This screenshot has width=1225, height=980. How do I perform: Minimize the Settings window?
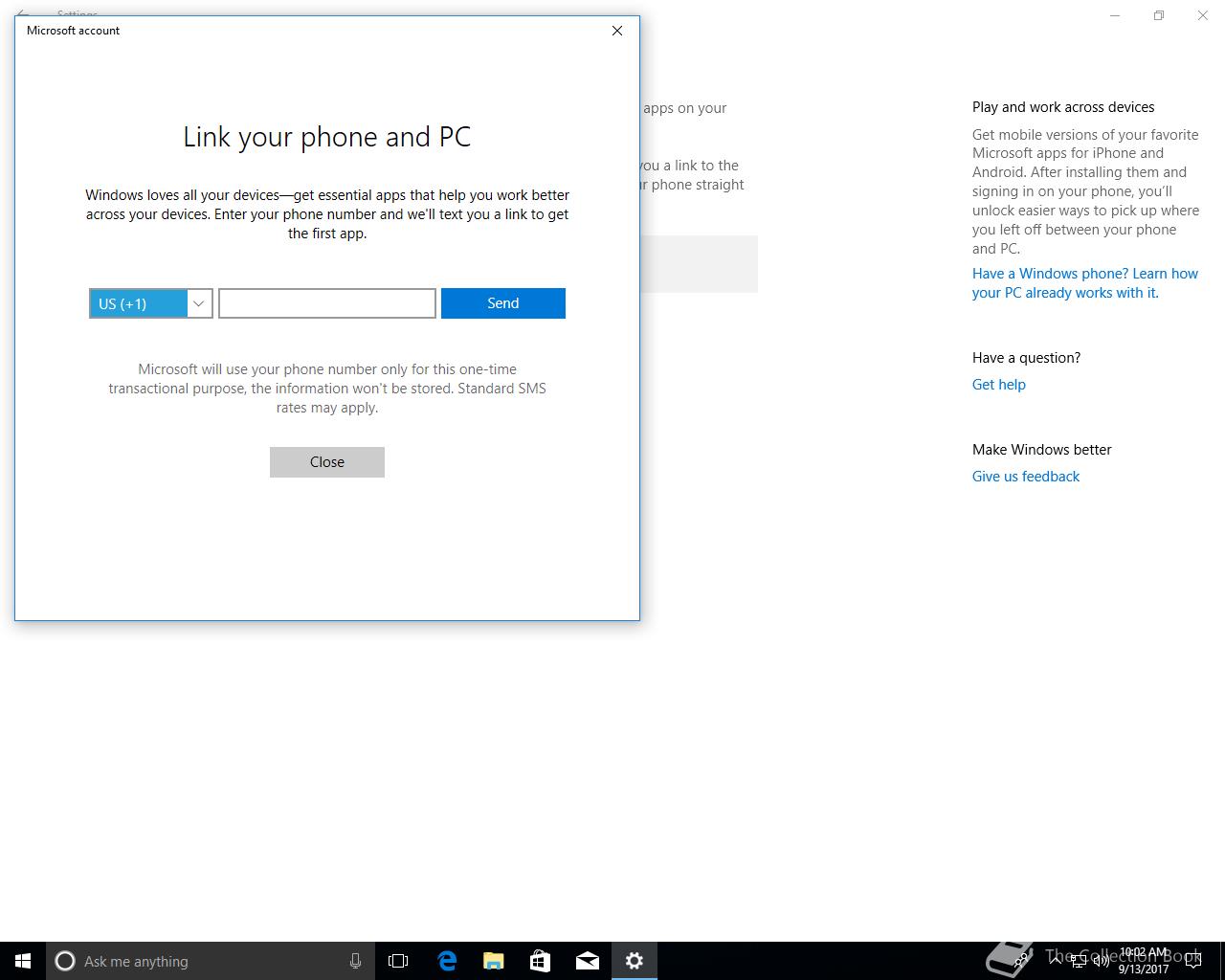pos(1115,15)
